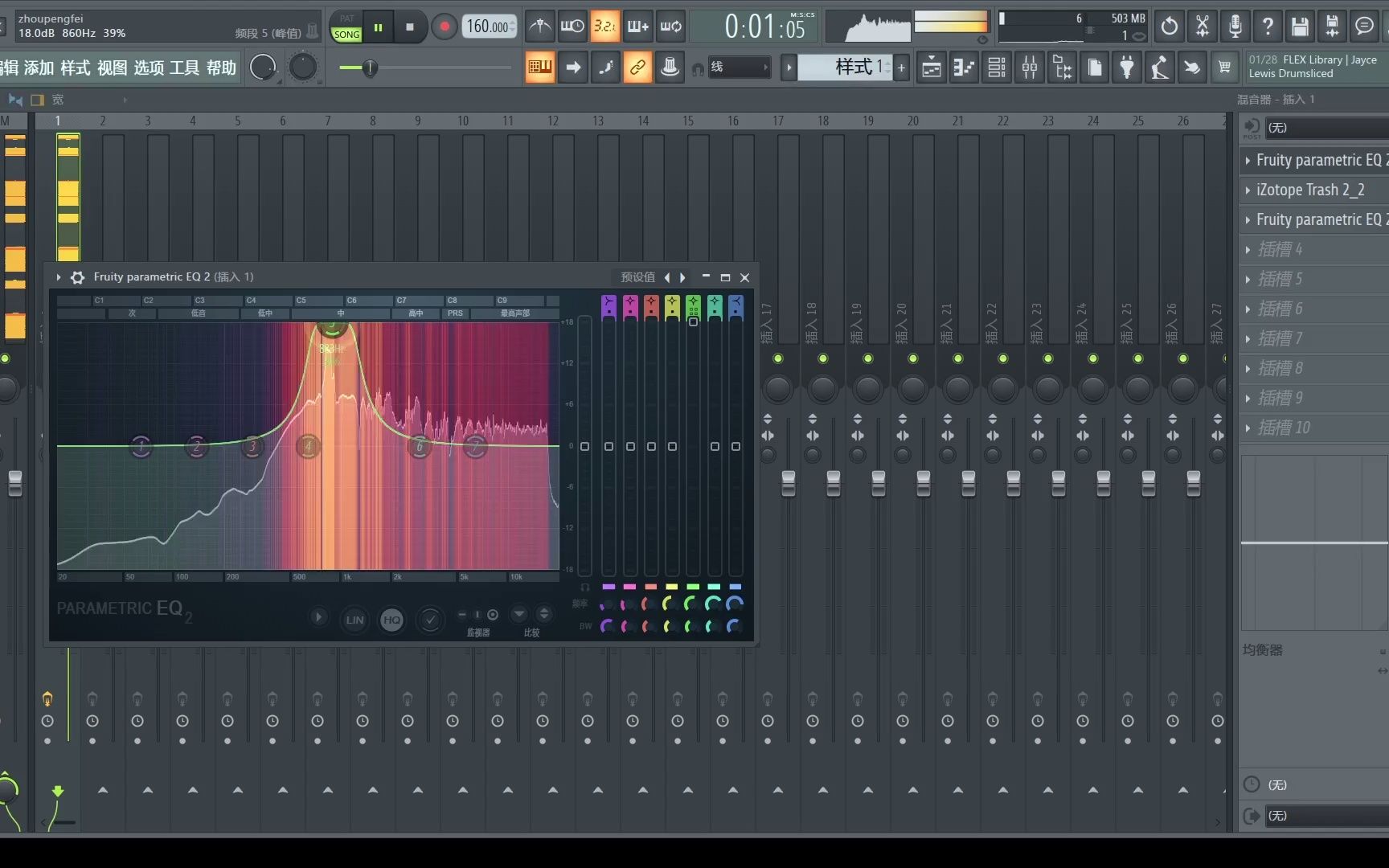Select the 样式 1 pattern selector
Viewport: 1389px width, 868px height.
click(x=844, y=68)
